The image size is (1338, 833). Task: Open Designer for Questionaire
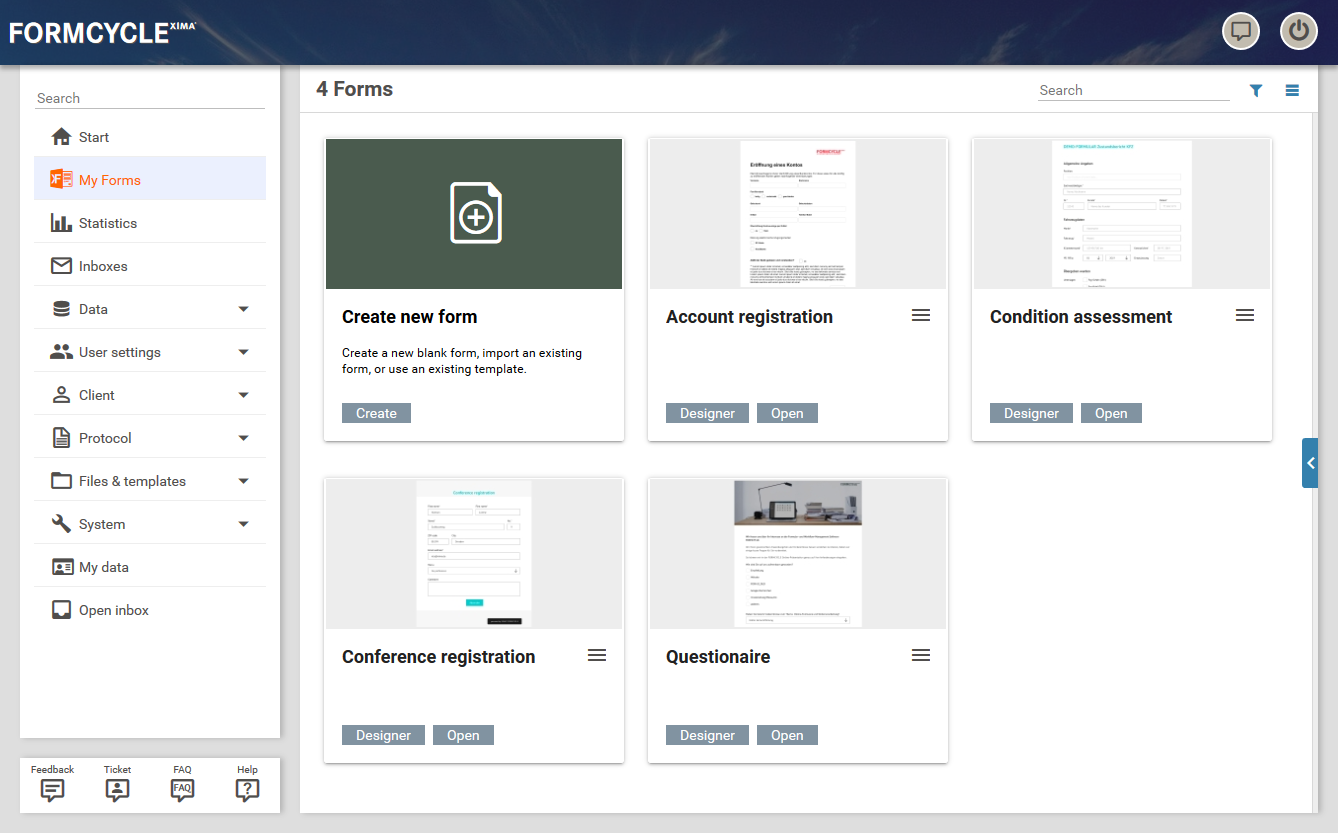coord(707,735)
